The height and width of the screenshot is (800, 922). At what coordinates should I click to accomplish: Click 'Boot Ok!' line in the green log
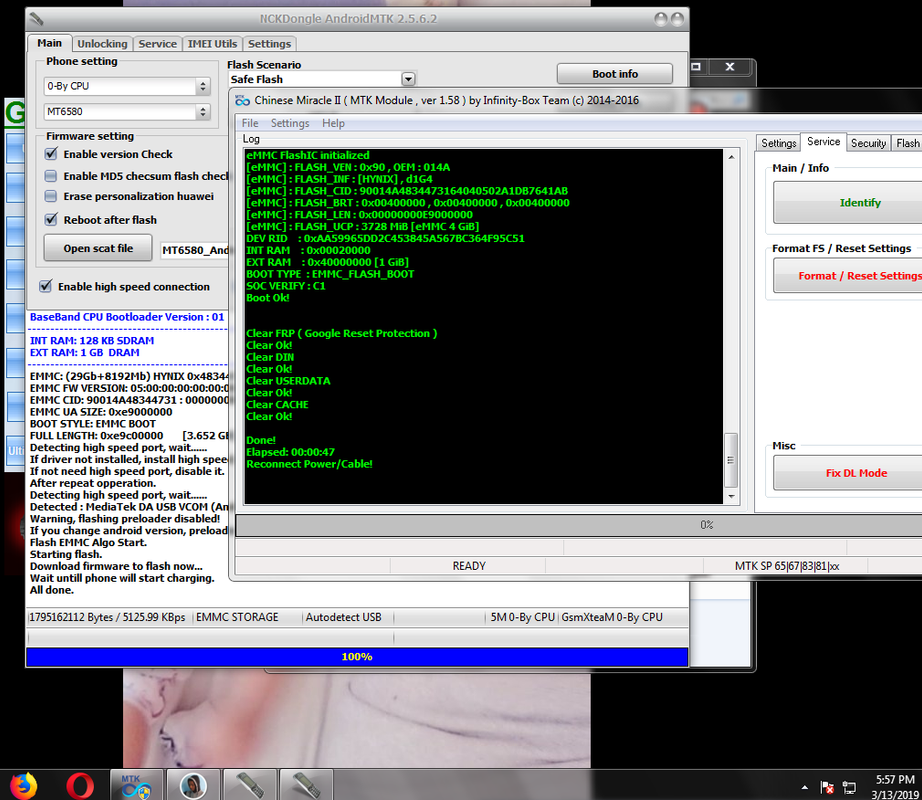click(x=268, y=298)
